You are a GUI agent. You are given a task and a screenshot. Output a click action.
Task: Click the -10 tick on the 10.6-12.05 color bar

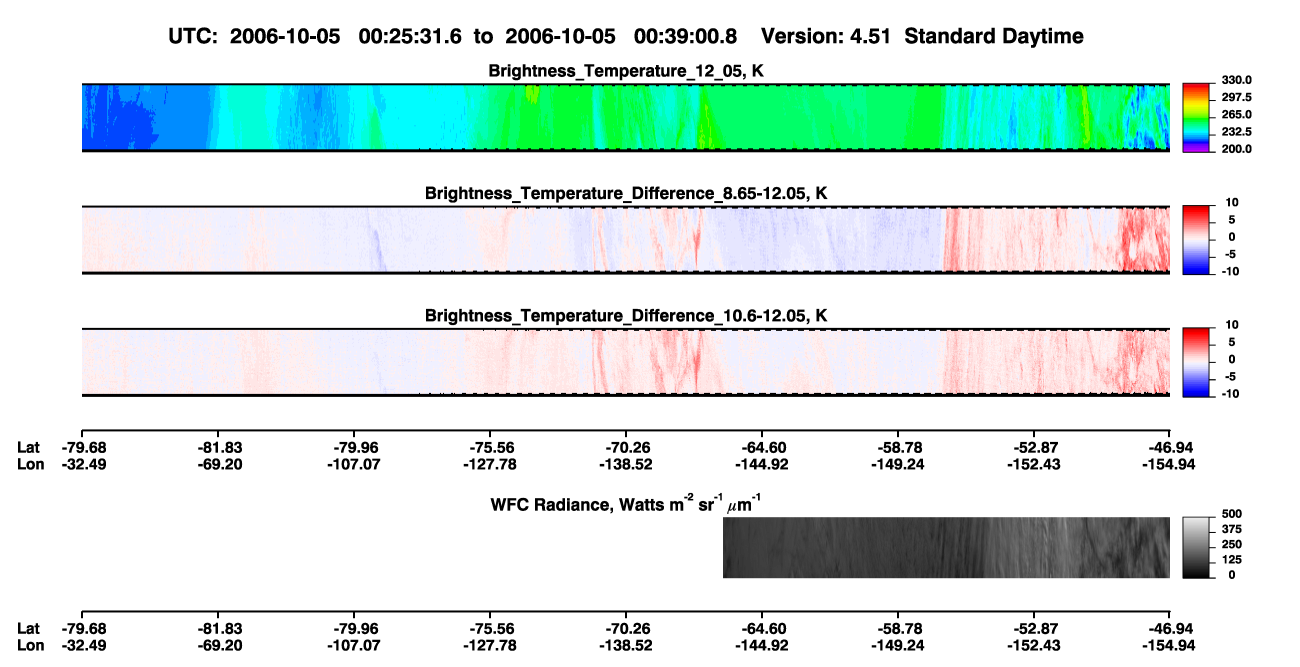(1231, 393)
